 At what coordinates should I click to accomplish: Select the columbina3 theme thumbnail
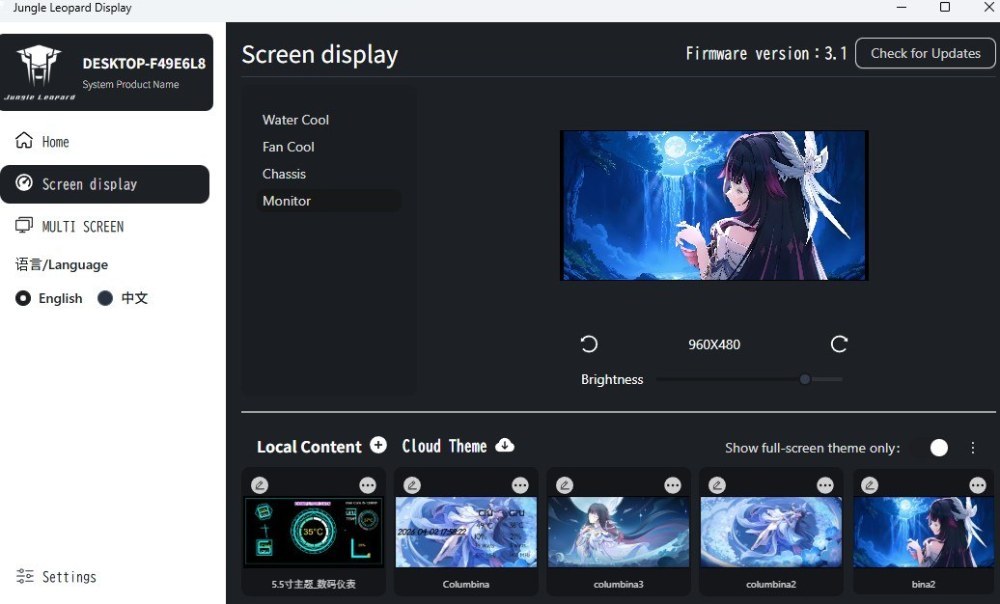tap(619, 532)
